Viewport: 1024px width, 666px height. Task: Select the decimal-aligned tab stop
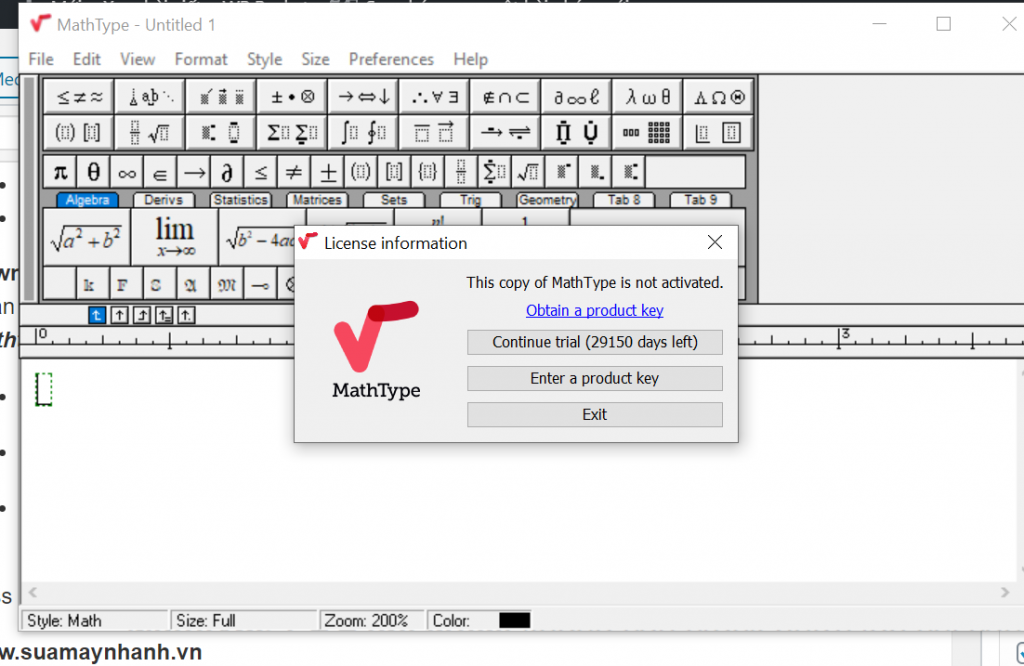pos(186,315)
